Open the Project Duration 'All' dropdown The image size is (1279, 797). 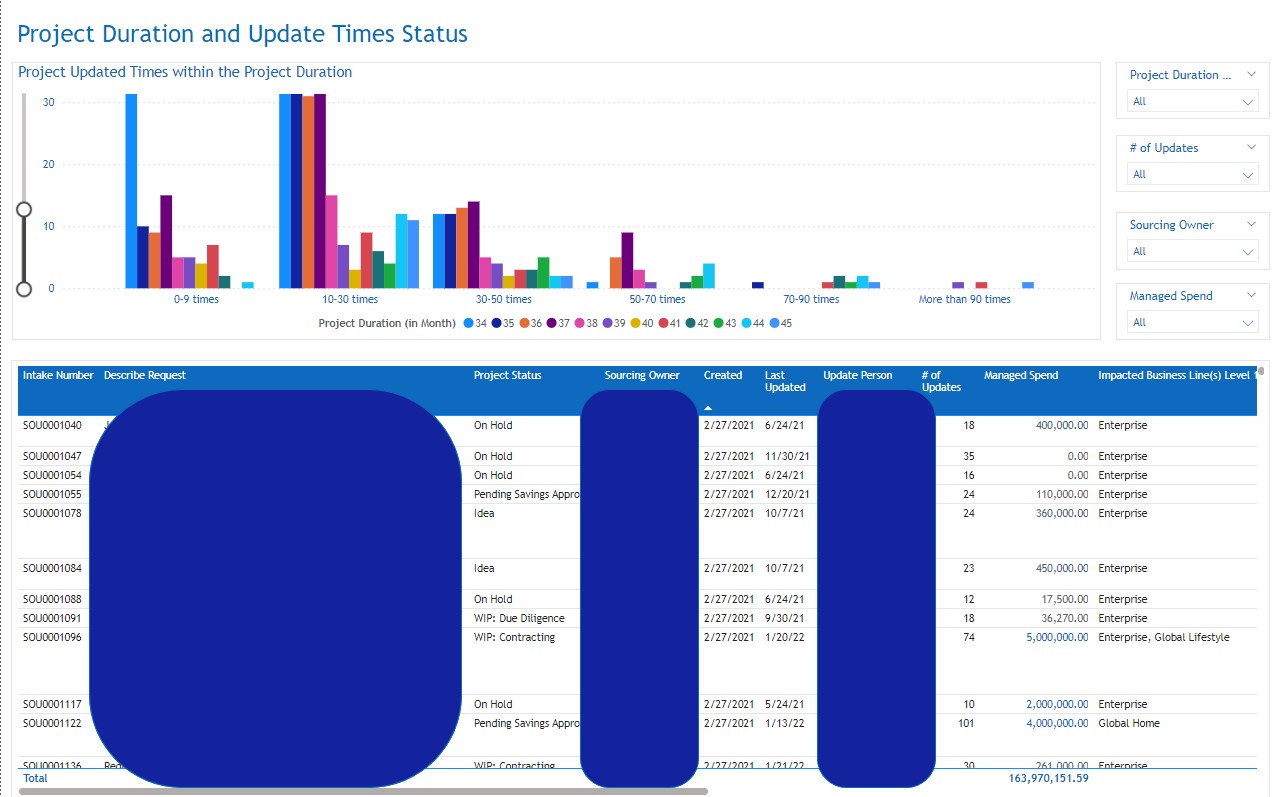click(x=1192, y=101)
